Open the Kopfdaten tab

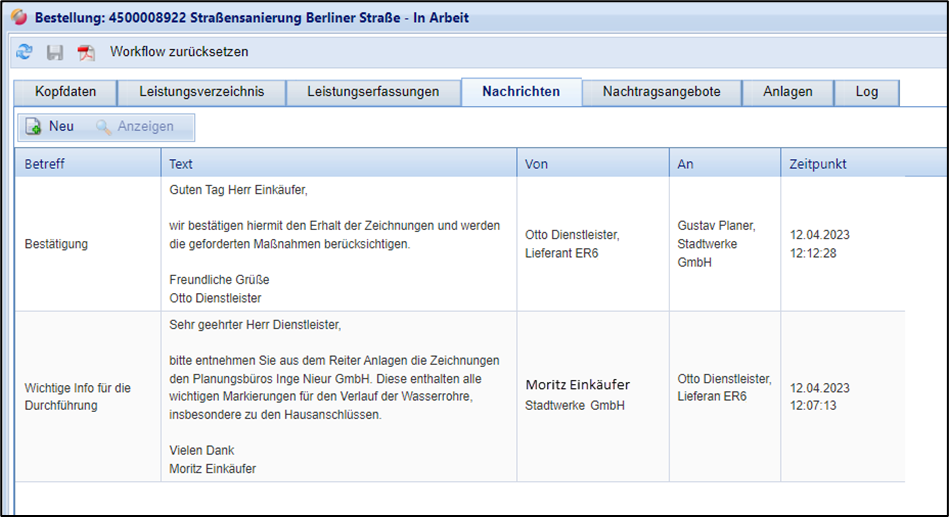coord(65,92)
